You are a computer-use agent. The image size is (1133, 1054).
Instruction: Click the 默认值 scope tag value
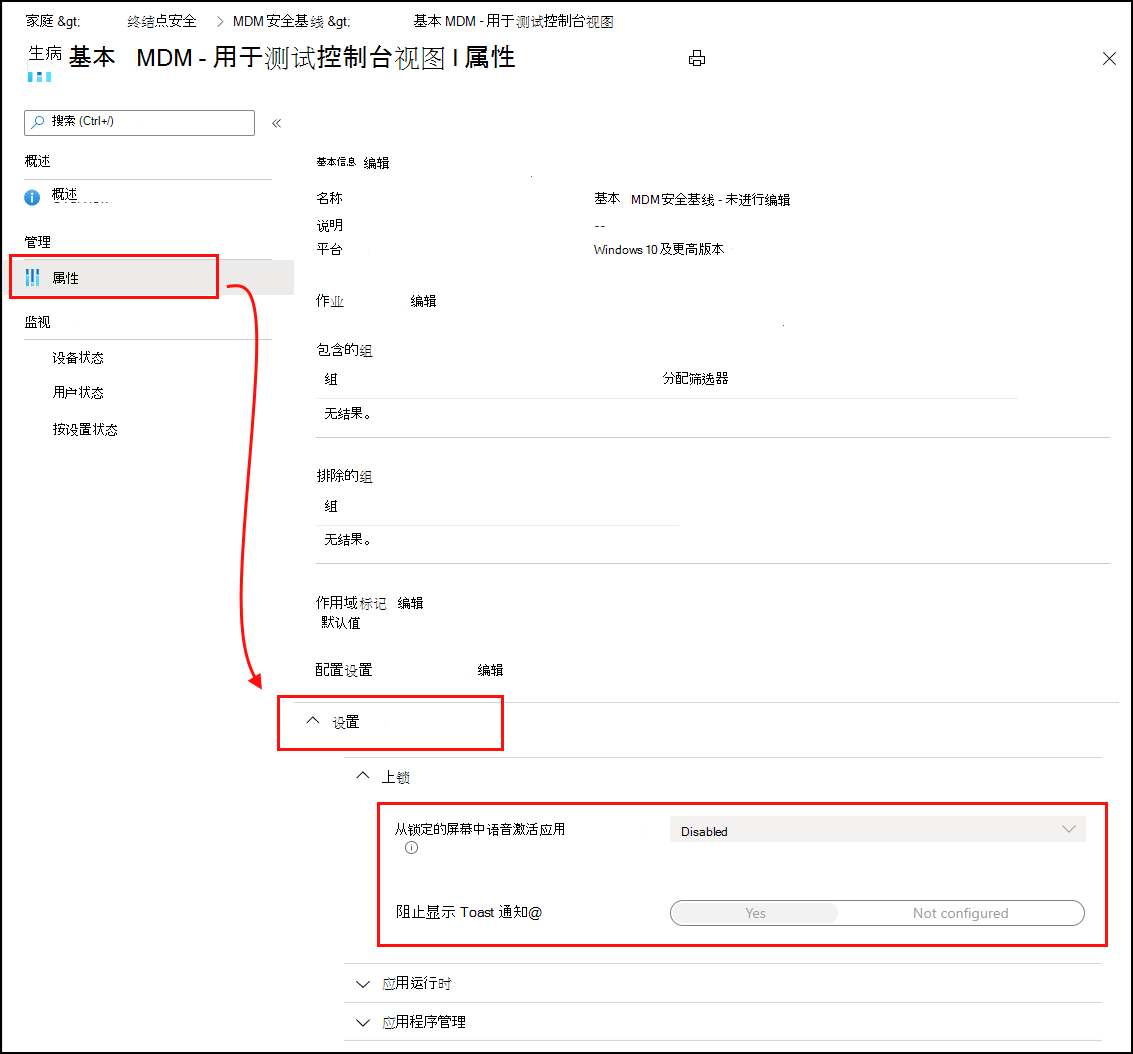coord(340,623)
